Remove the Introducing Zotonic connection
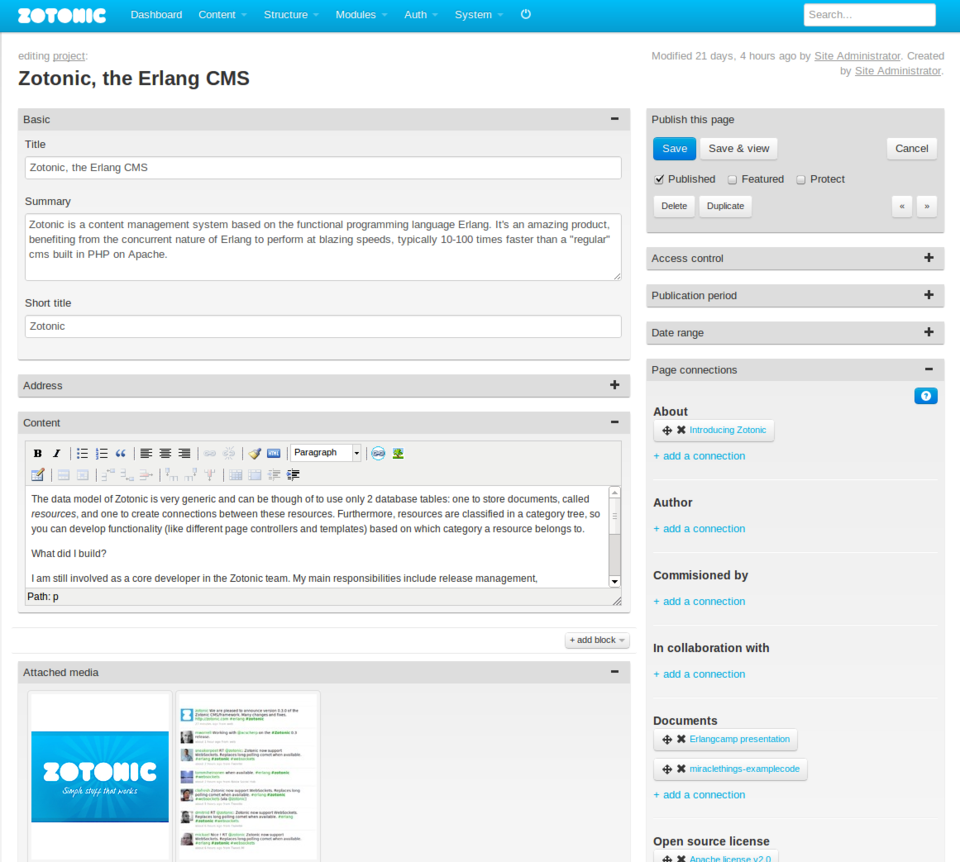This screenshot has height=862, width=960. 681,430
